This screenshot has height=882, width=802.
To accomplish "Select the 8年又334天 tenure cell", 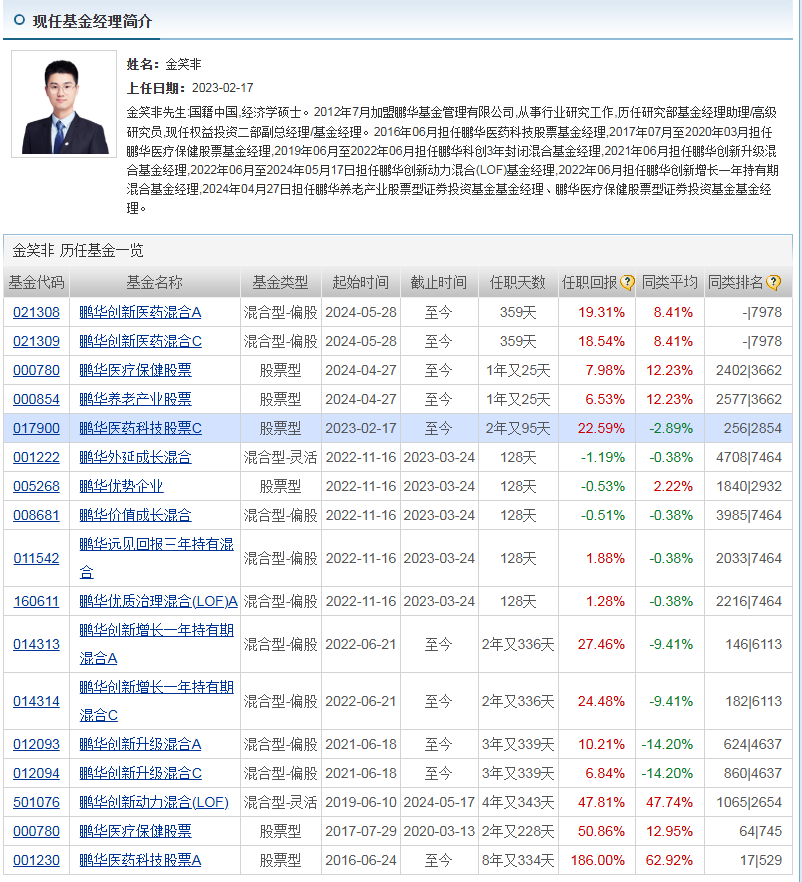I will 518,860.
